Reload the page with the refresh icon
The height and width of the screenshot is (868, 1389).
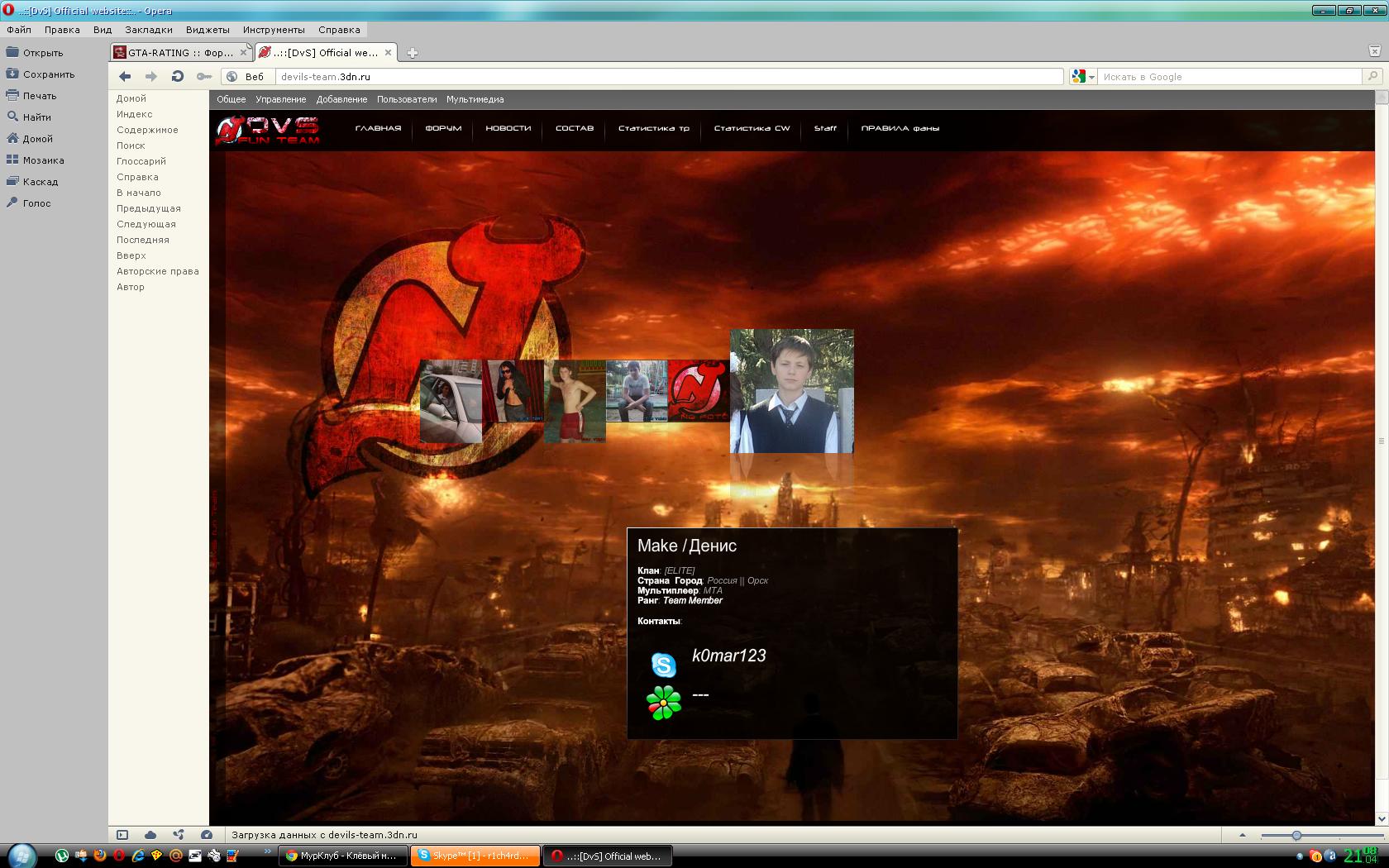point(177,76)
